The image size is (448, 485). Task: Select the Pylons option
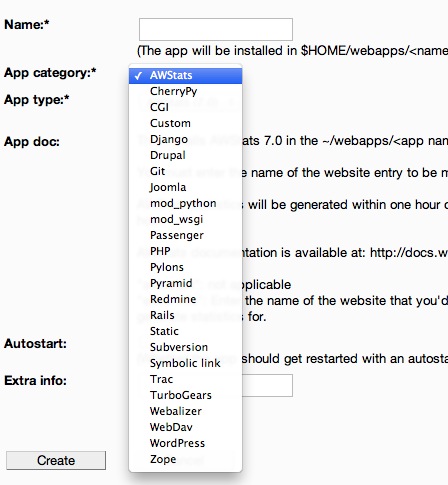click(185, 267)
